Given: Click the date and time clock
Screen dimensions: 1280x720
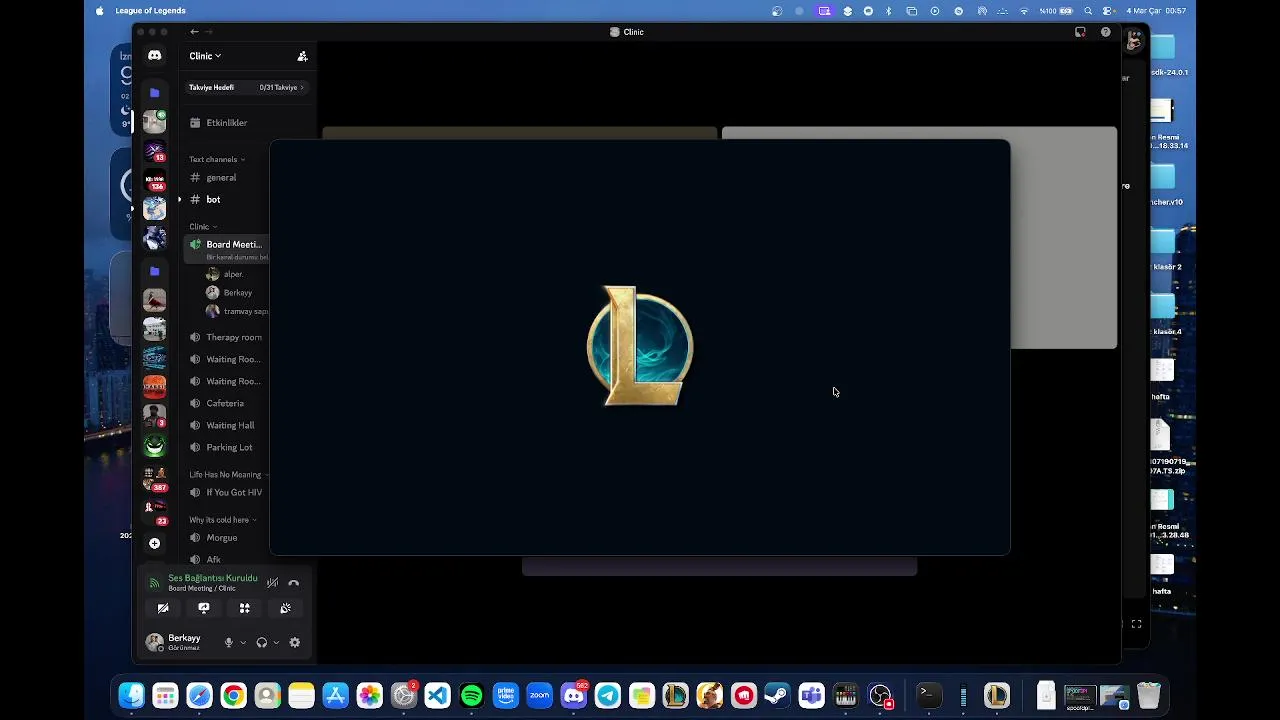Looking at the screenshot, I should pos(1156,11).
